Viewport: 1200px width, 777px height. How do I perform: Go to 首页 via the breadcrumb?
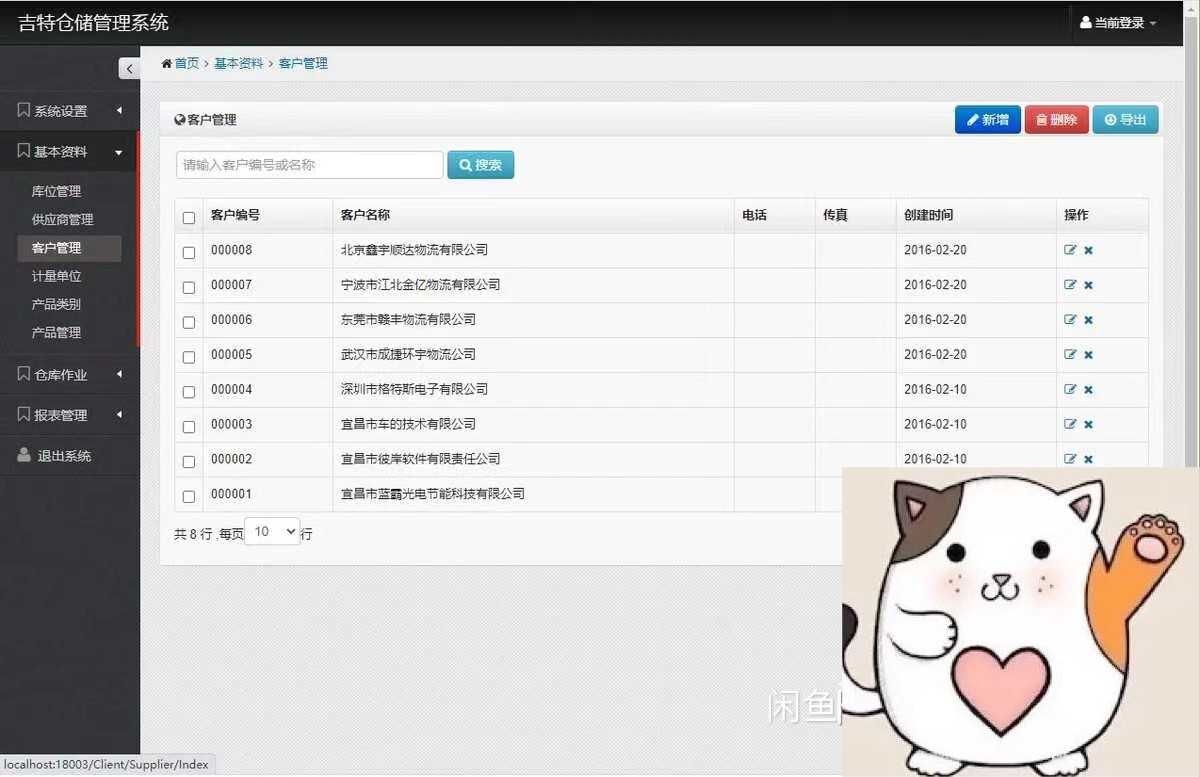[x=186, y=63]
